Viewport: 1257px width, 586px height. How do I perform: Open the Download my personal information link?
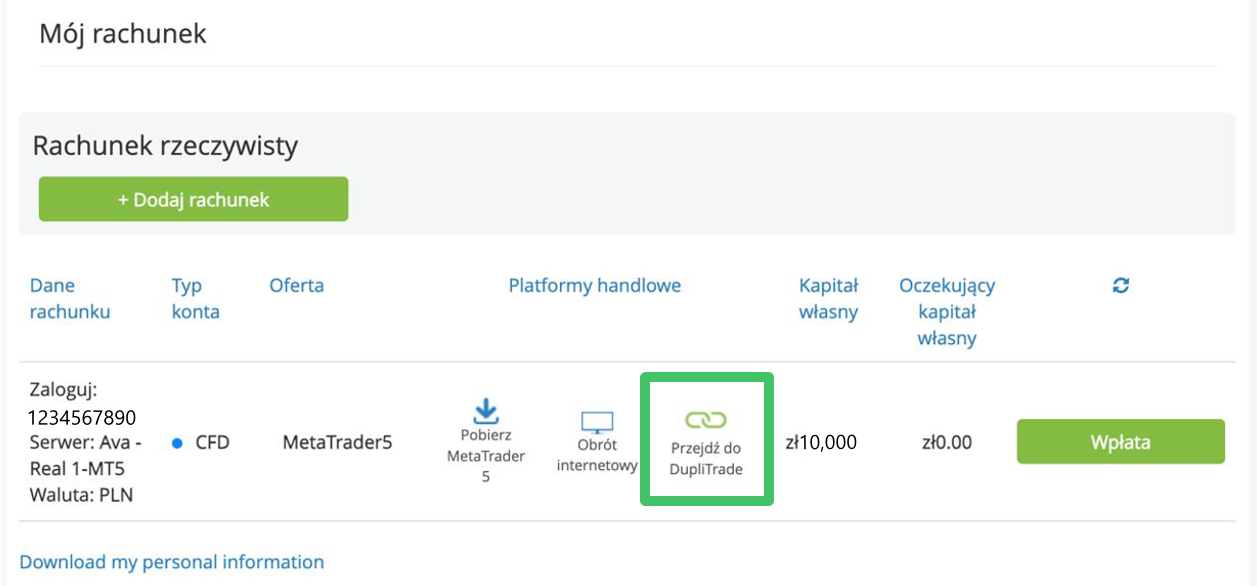(172, 562)
